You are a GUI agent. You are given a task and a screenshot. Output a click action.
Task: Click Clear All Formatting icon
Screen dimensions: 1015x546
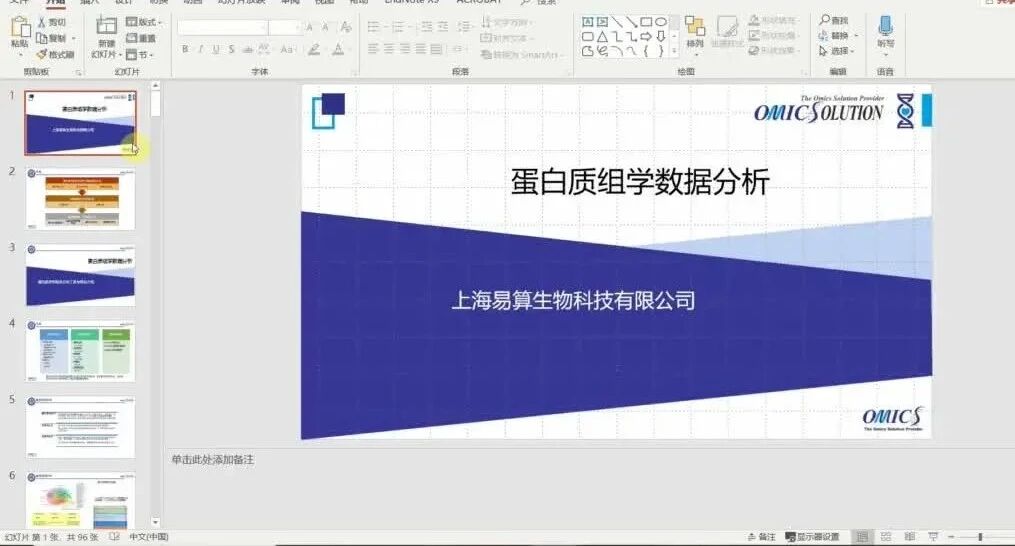(x=346, y=27)
